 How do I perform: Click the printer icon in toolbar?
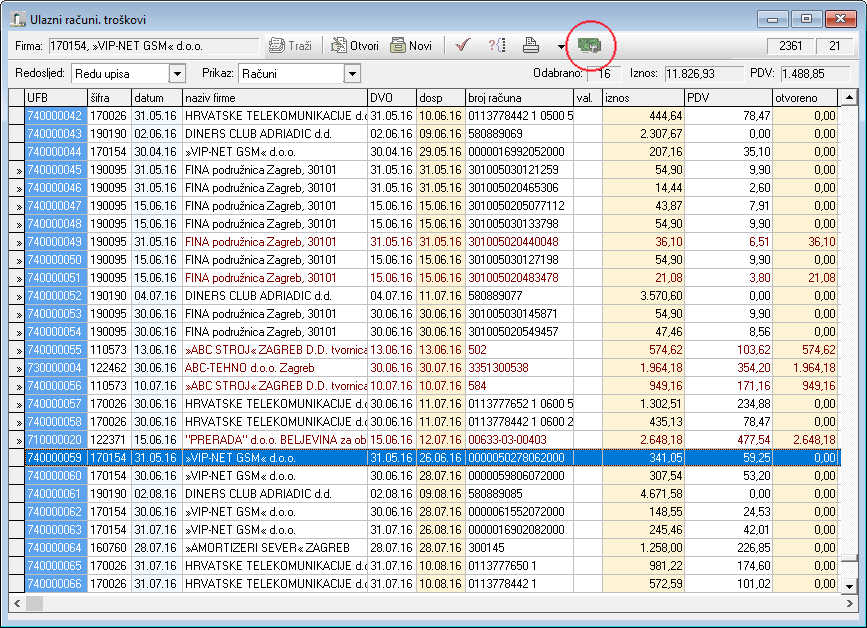pyautogui.click(x=531, y=45)
